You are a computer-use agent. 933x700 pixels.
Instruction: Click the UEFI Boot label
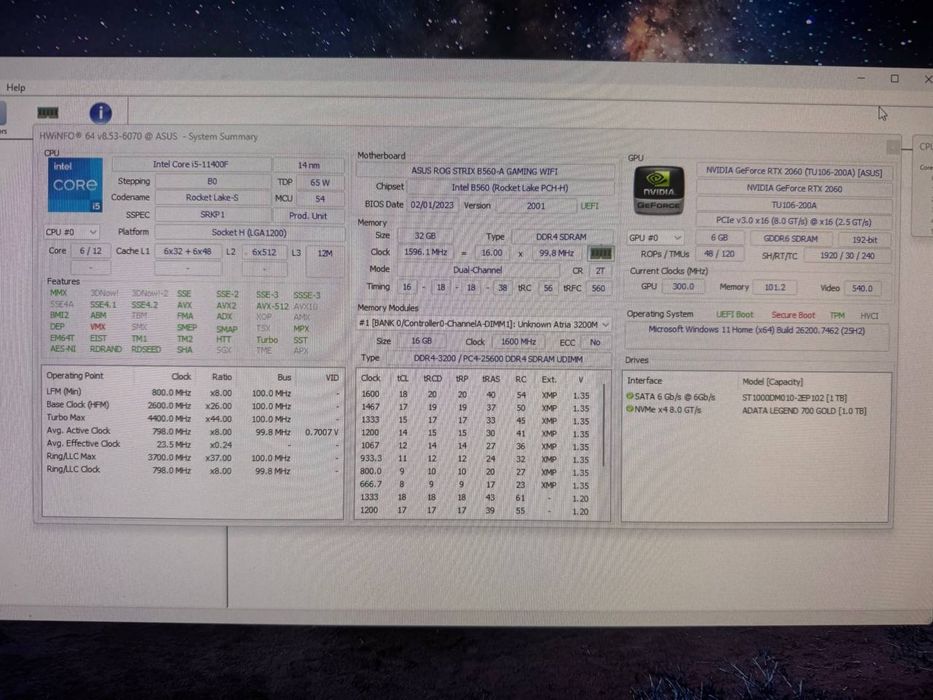[x=734, y=314]
